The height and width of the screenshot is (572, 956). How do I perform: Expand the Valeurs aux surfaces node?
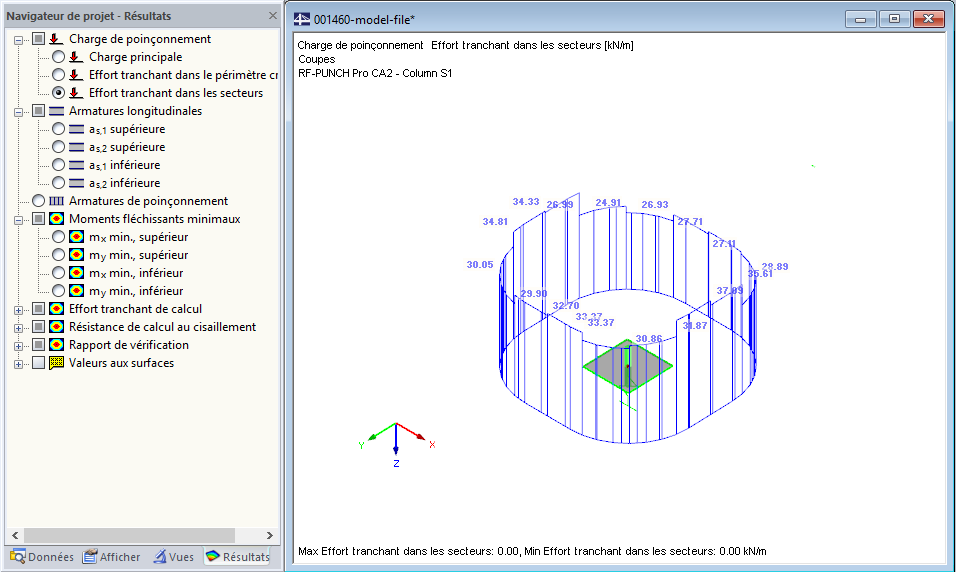(18, 364)
